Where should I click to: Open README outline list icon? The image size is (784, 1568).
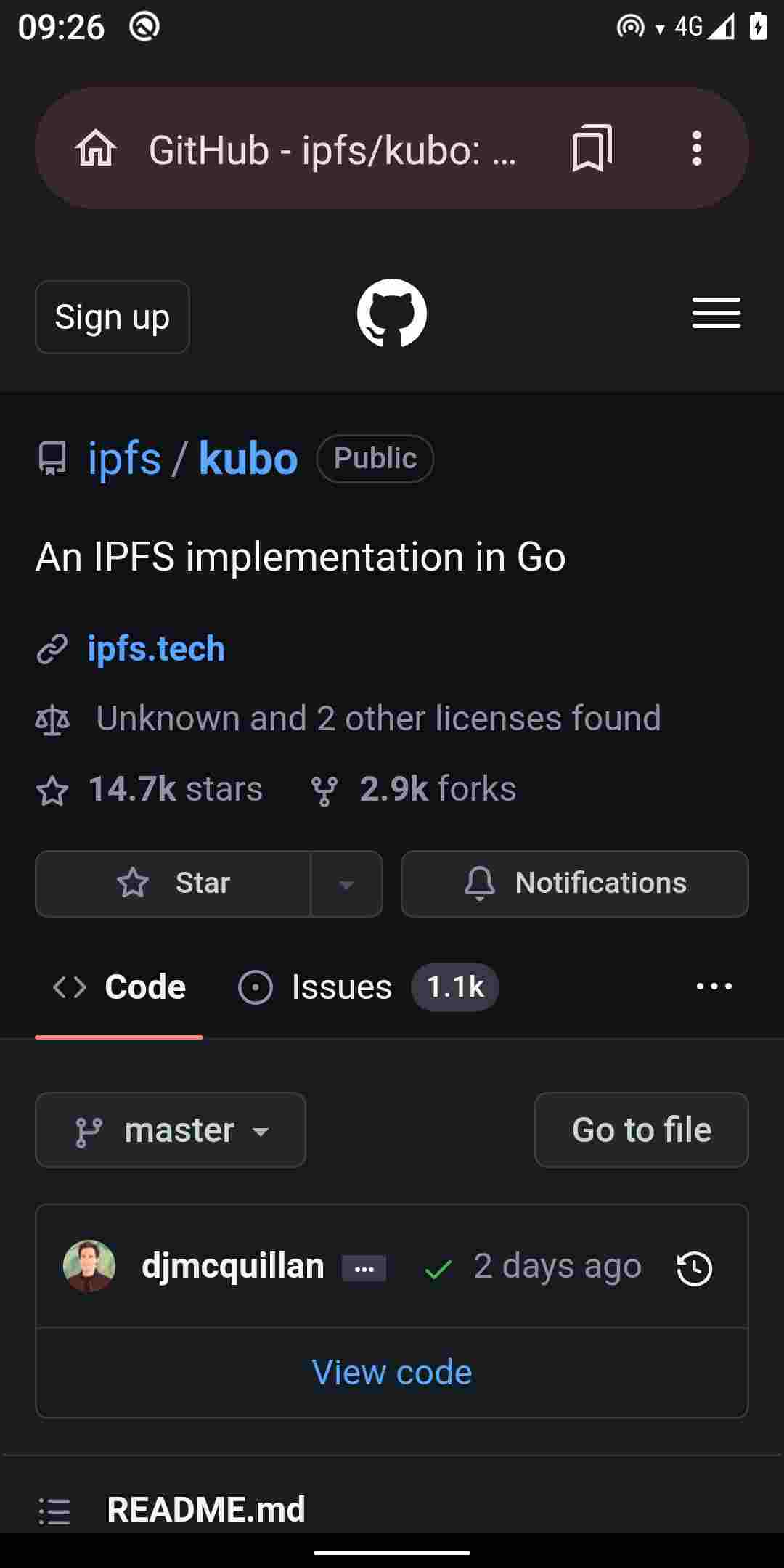tap(54, 1511)
